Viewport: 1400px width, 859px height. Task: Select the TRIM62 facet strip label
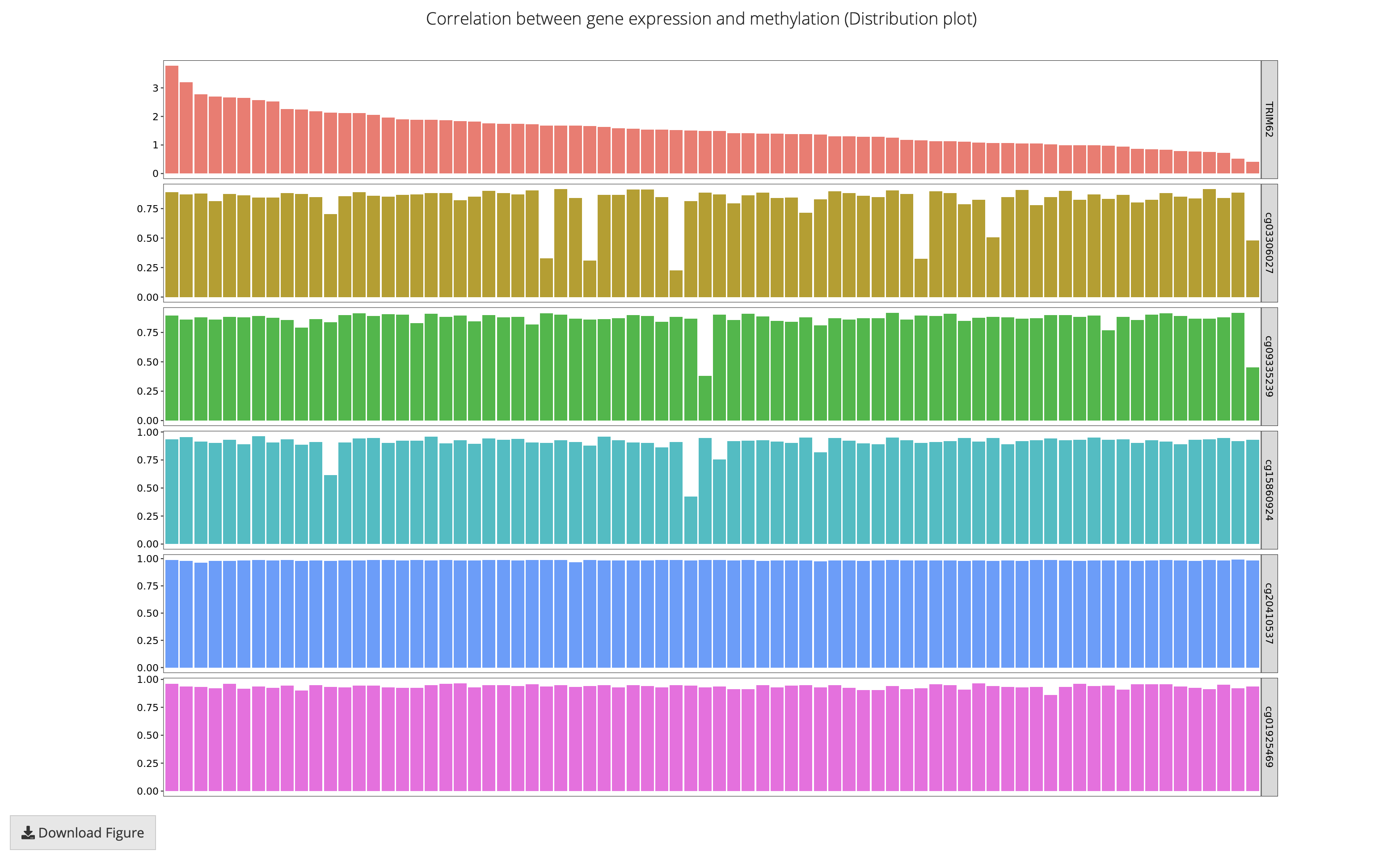tap(1269, 119)
